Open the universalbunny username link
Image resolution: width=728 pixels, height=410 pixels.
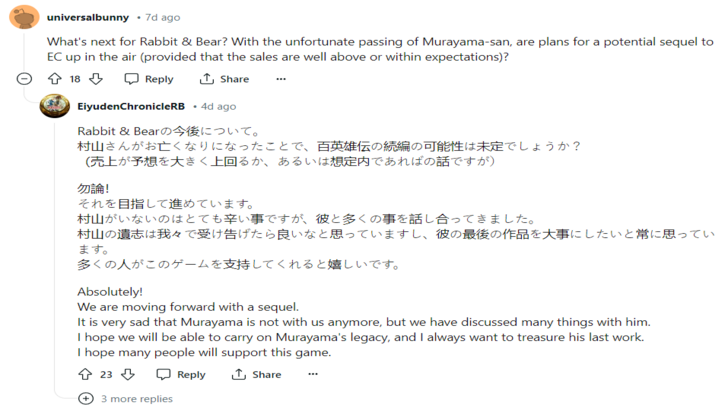[88, 17]
